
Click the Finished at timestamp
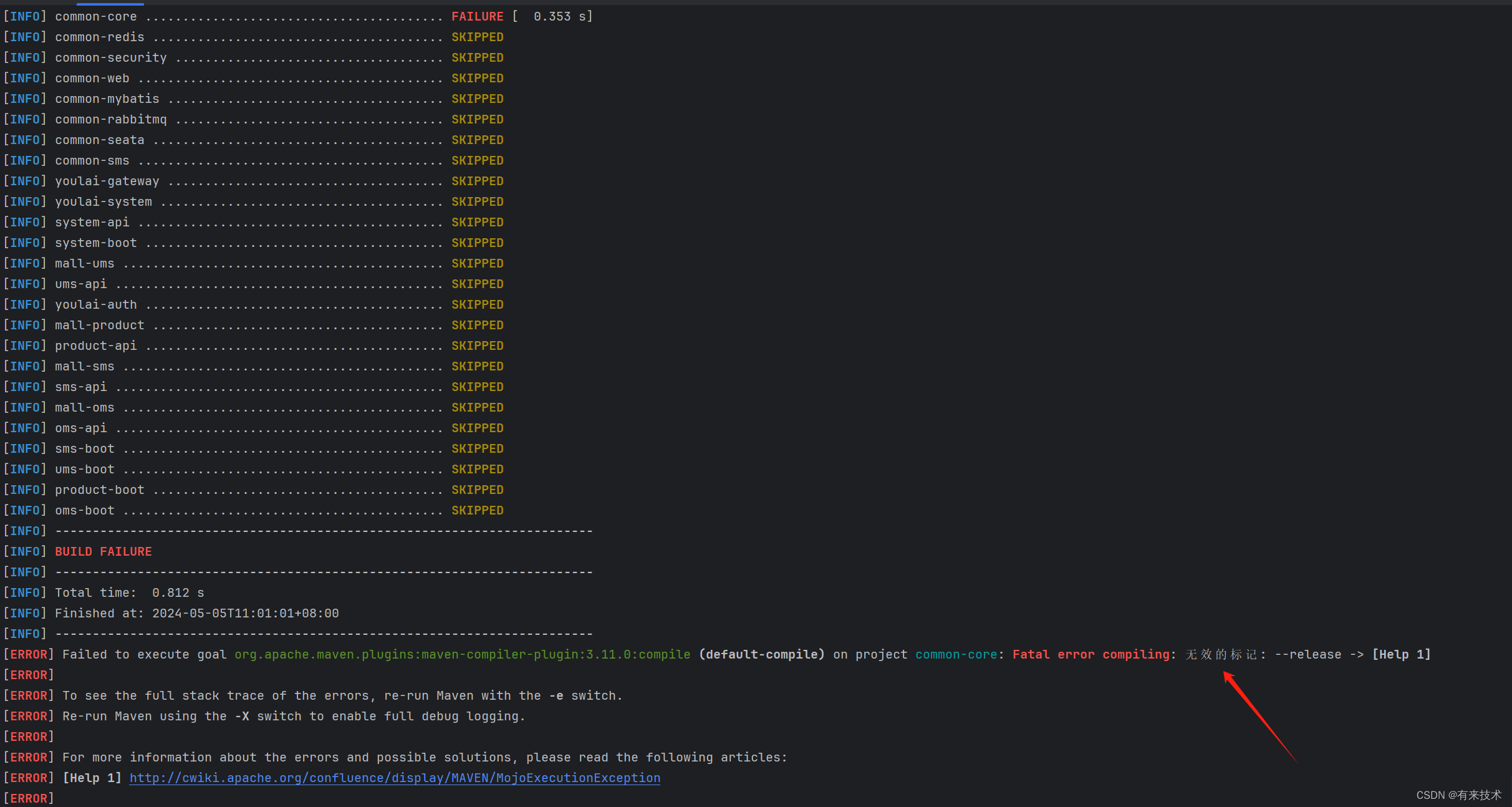245,613
